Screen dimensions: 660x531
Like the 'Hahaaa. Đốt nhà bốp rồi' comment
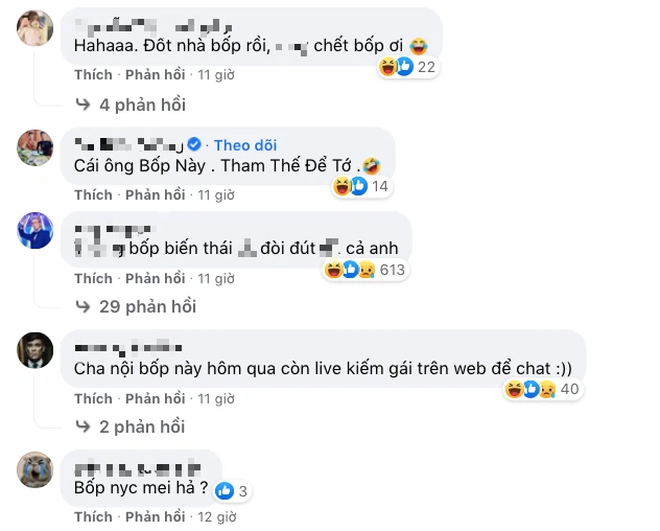[93, 75]
